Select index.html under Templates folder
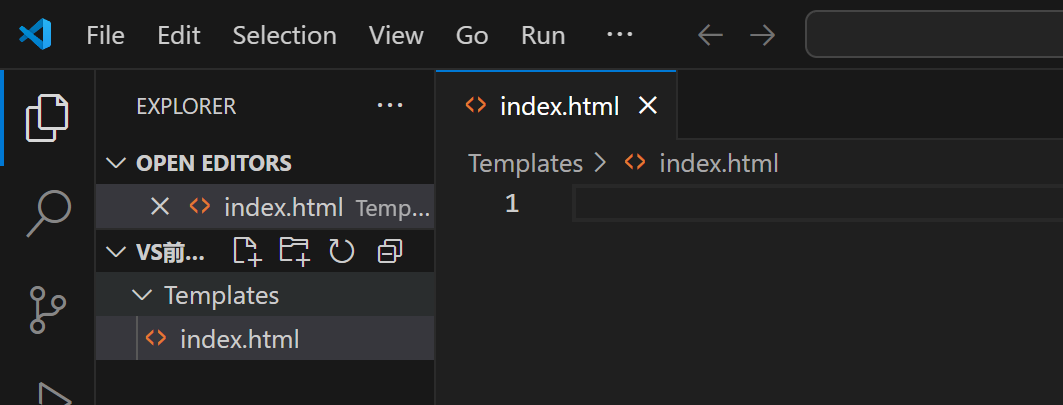Screen dimensions: 1063x405 [x=265, y=339]
